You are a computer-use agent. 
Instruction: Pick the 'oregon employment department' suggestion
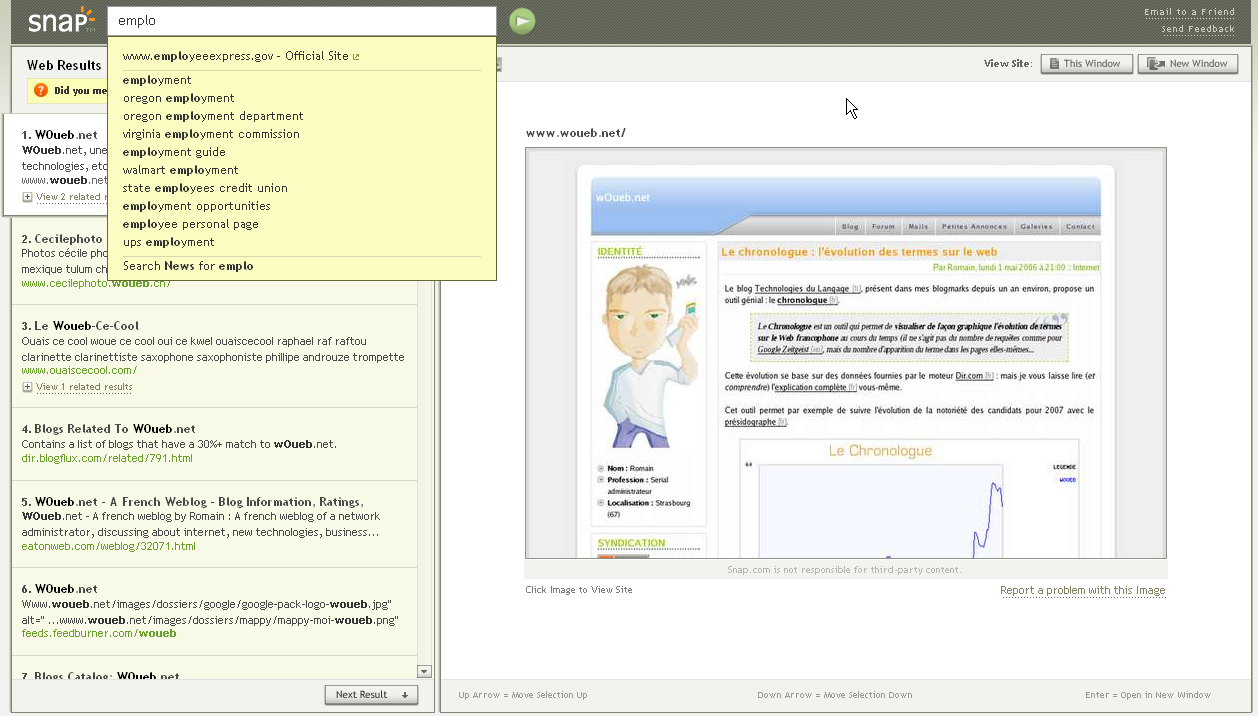[213, 116]
